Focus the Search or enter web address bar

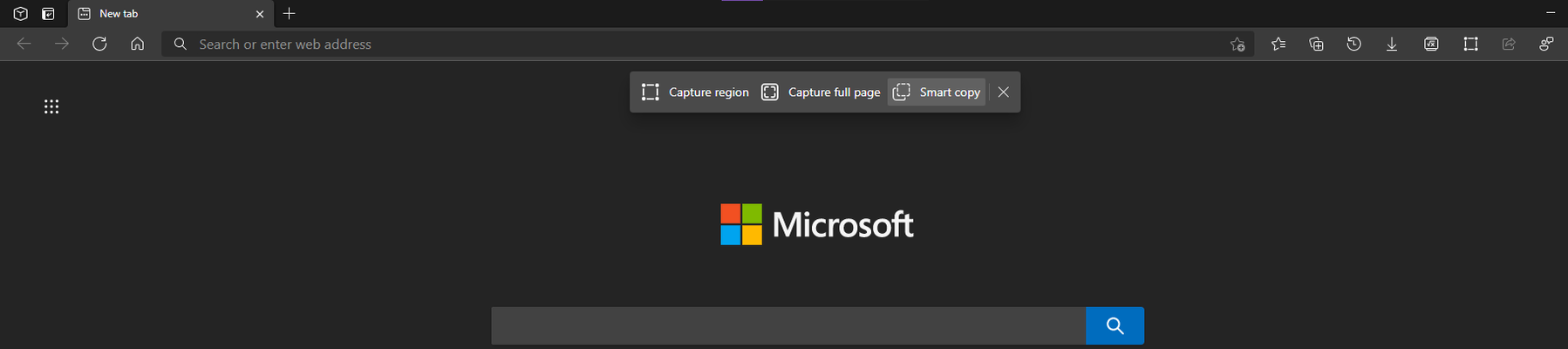point(708,44)
